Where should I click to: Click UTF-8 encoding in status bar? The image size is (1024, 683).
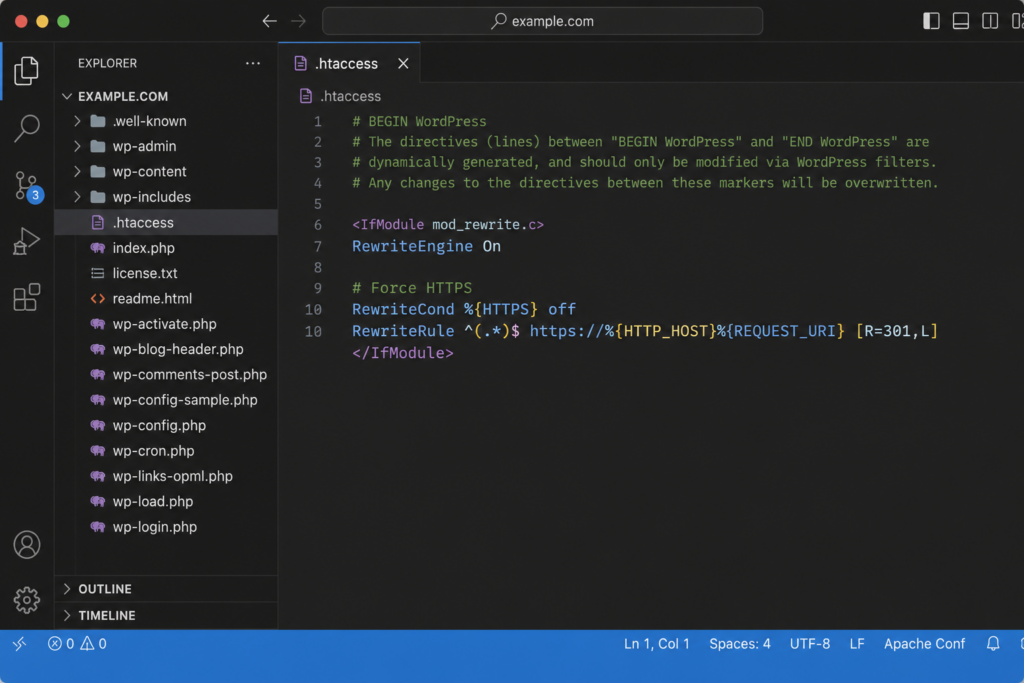click(x=810, y=644)
